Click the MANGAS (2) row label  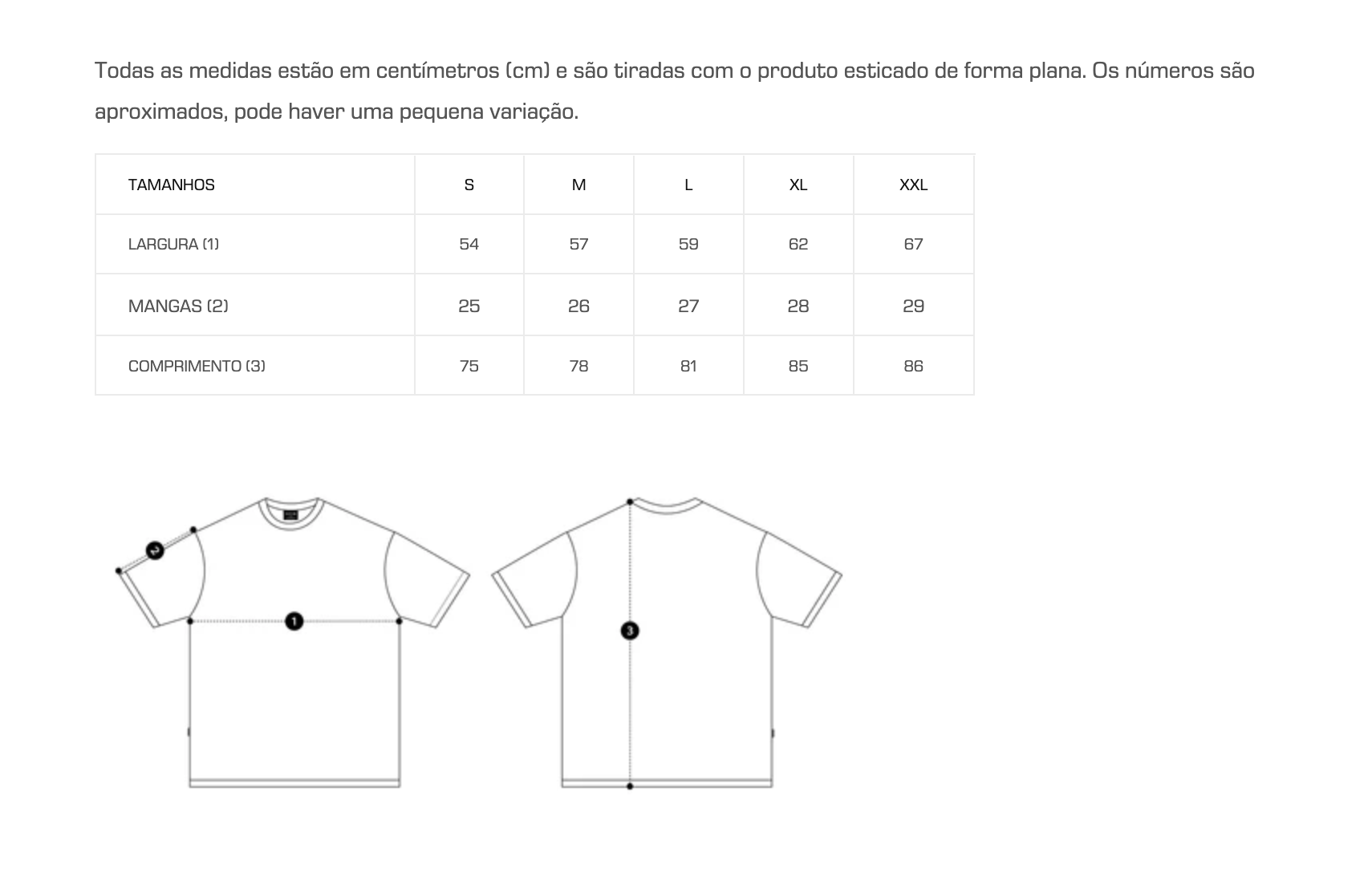tap(178, 306)
